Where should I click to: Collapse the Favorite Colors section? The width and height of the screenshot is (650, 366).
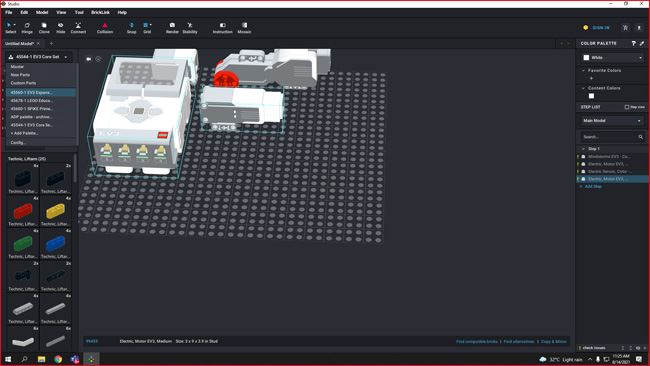pos(583,70)
